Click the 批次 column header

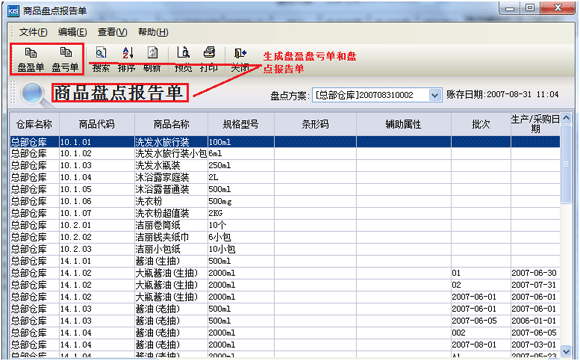[481, 124]
